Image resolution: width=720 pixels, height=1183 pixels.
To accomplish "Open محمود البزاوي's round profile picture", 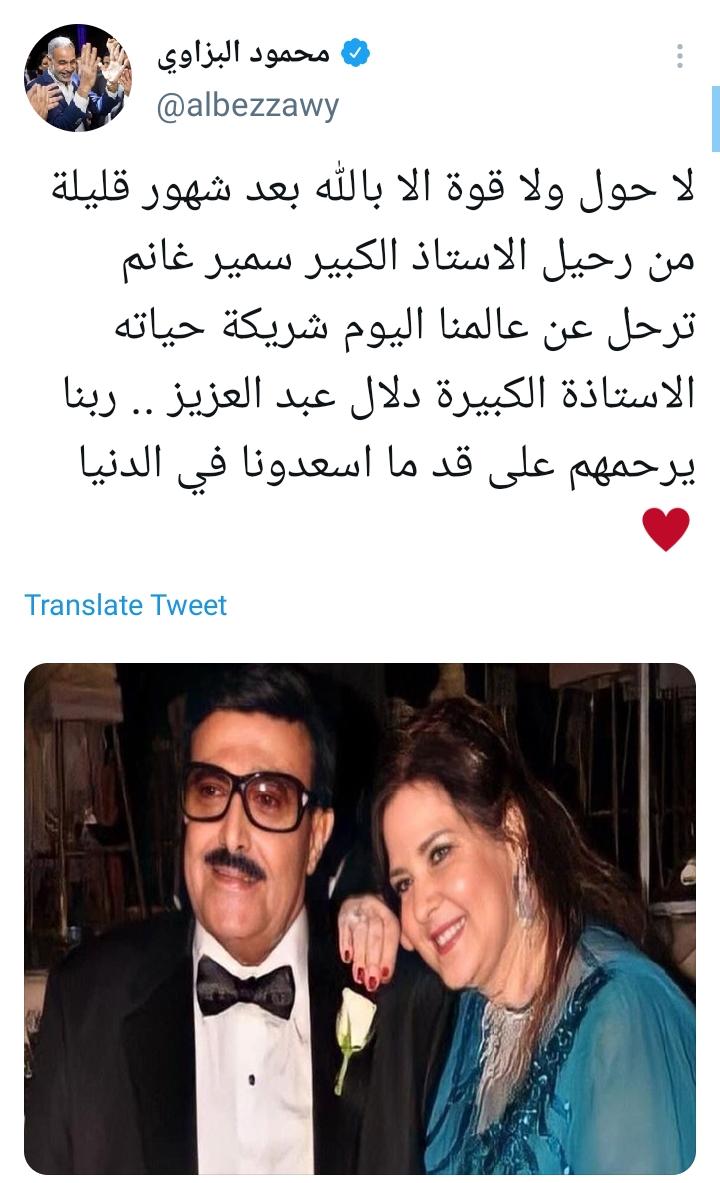I will (x=78, y=78).
